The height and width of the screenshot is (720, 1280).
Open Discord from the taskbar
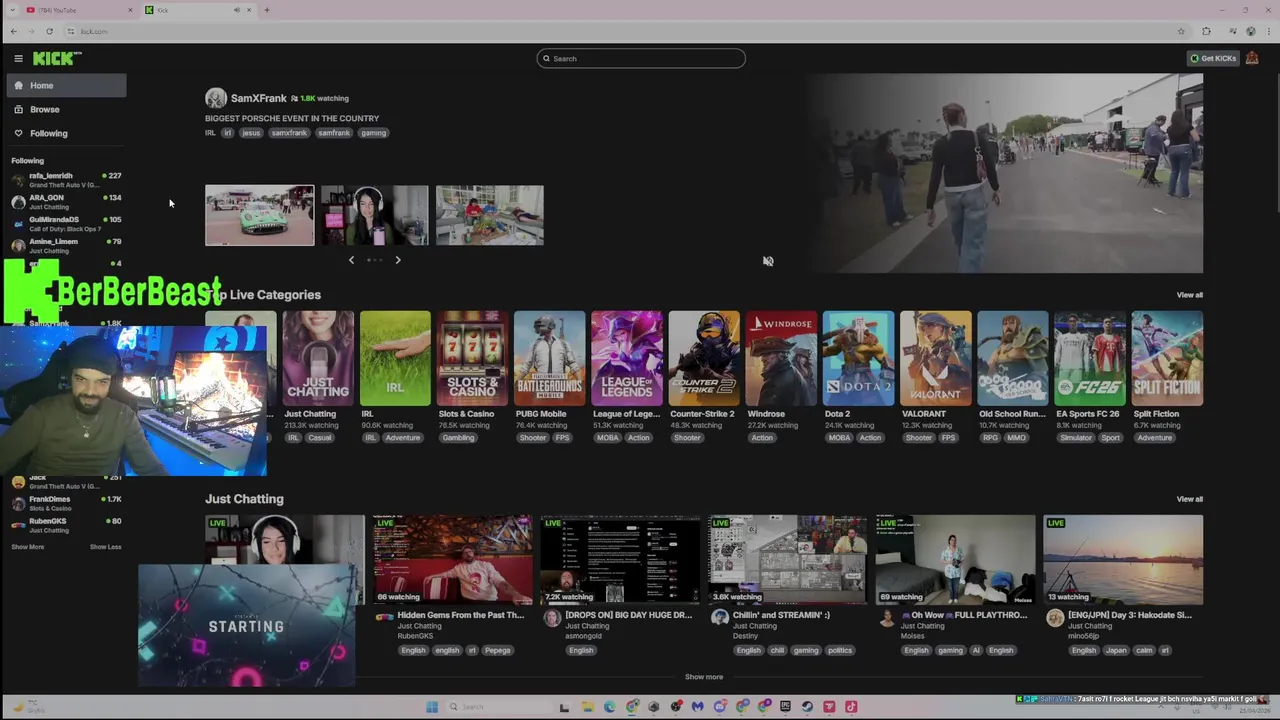point(719,707)
